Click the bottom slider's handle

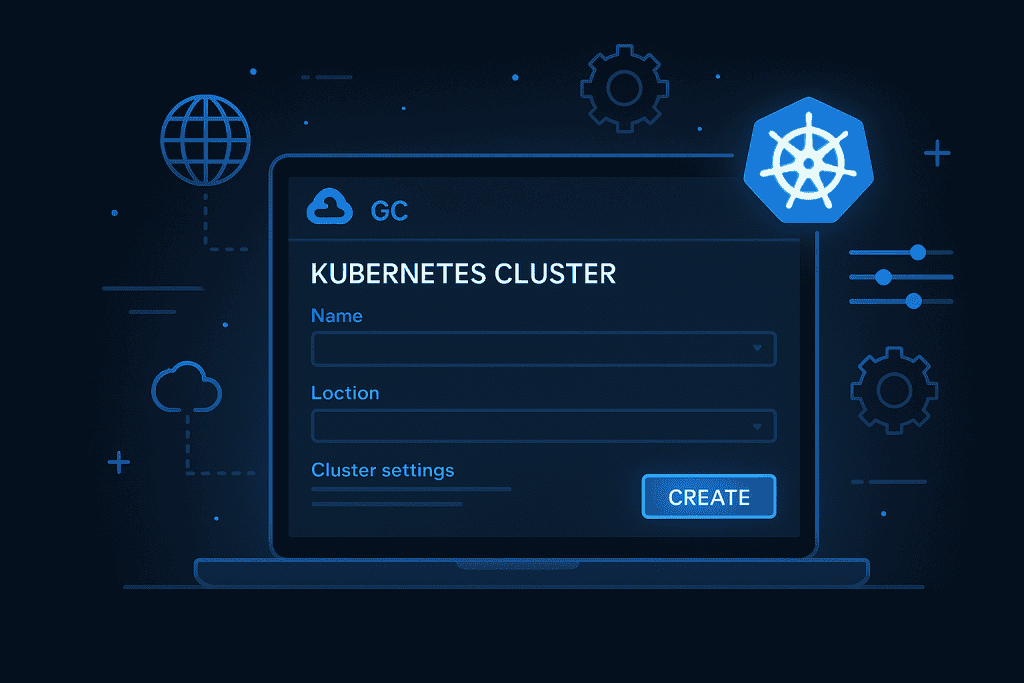click(x=914, y=301)
